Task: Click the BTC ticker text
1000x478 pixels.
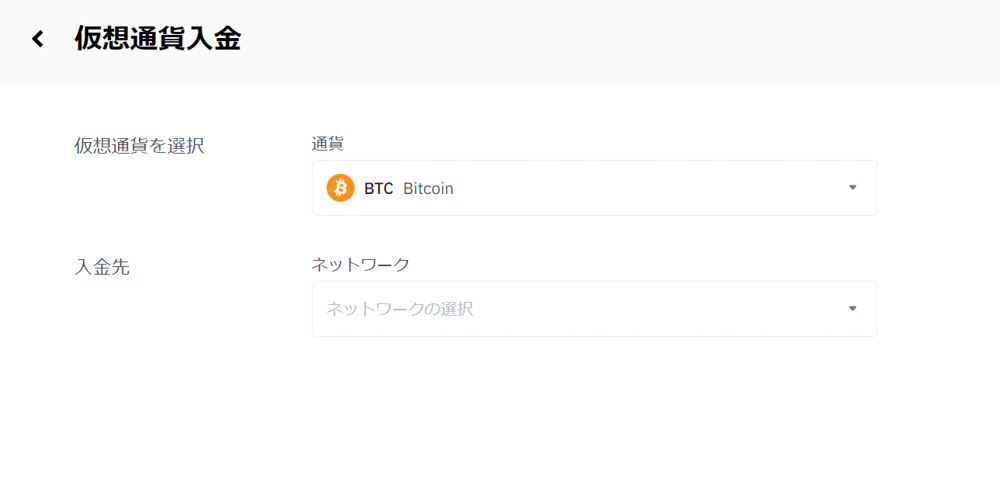Action: (379, 189)
